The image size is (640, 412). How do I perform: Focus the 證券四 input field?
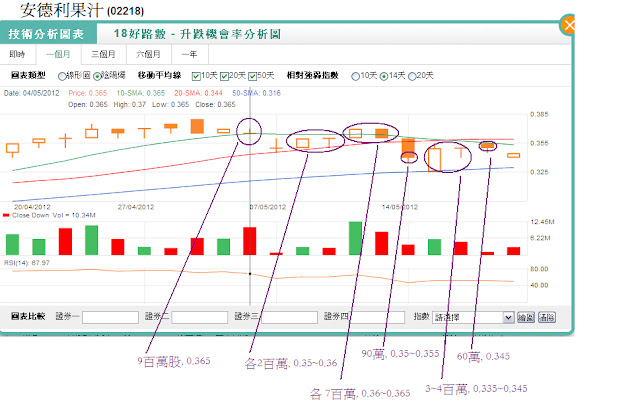[378, 317]
